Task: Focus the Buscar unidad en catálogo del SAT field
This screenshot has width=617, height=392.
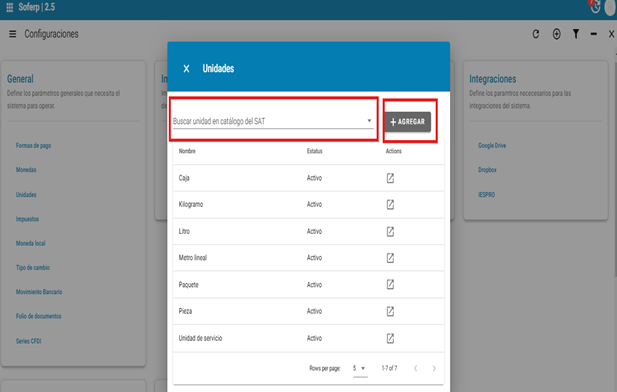Action: (273, 121)
